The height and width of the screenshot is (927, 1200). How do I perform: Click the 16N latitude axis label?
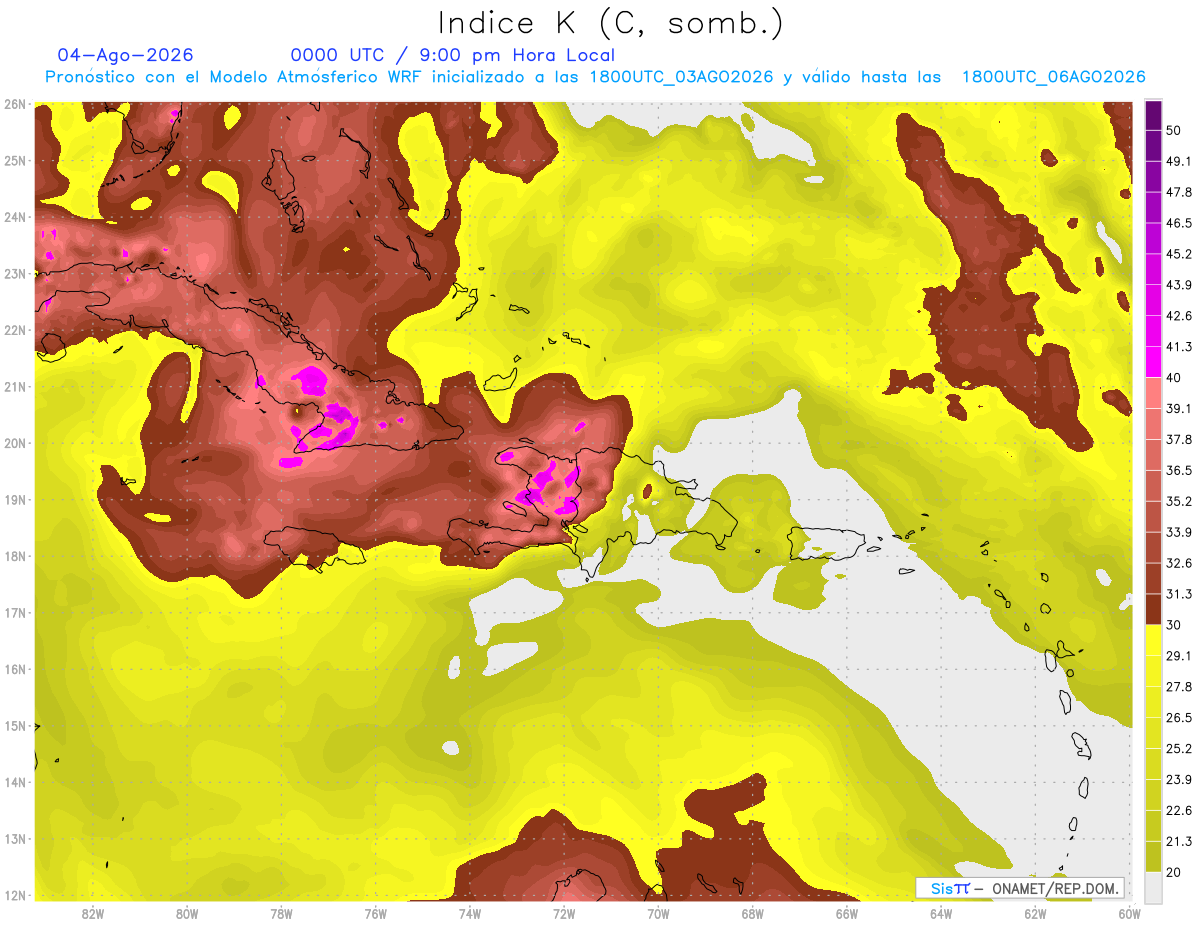(x=14, y=669)
